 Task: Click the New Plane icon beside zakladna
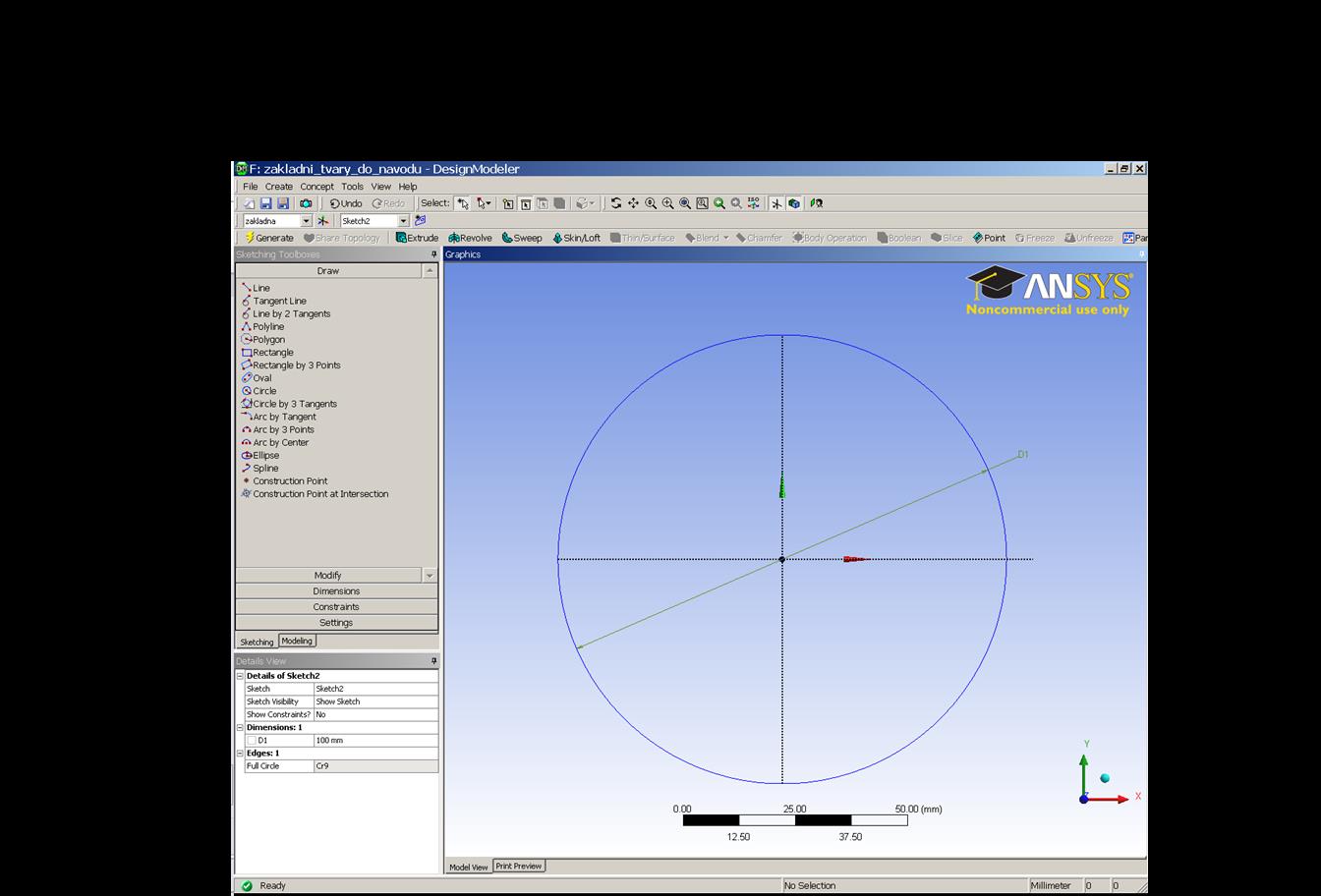[x=322, y=221]
